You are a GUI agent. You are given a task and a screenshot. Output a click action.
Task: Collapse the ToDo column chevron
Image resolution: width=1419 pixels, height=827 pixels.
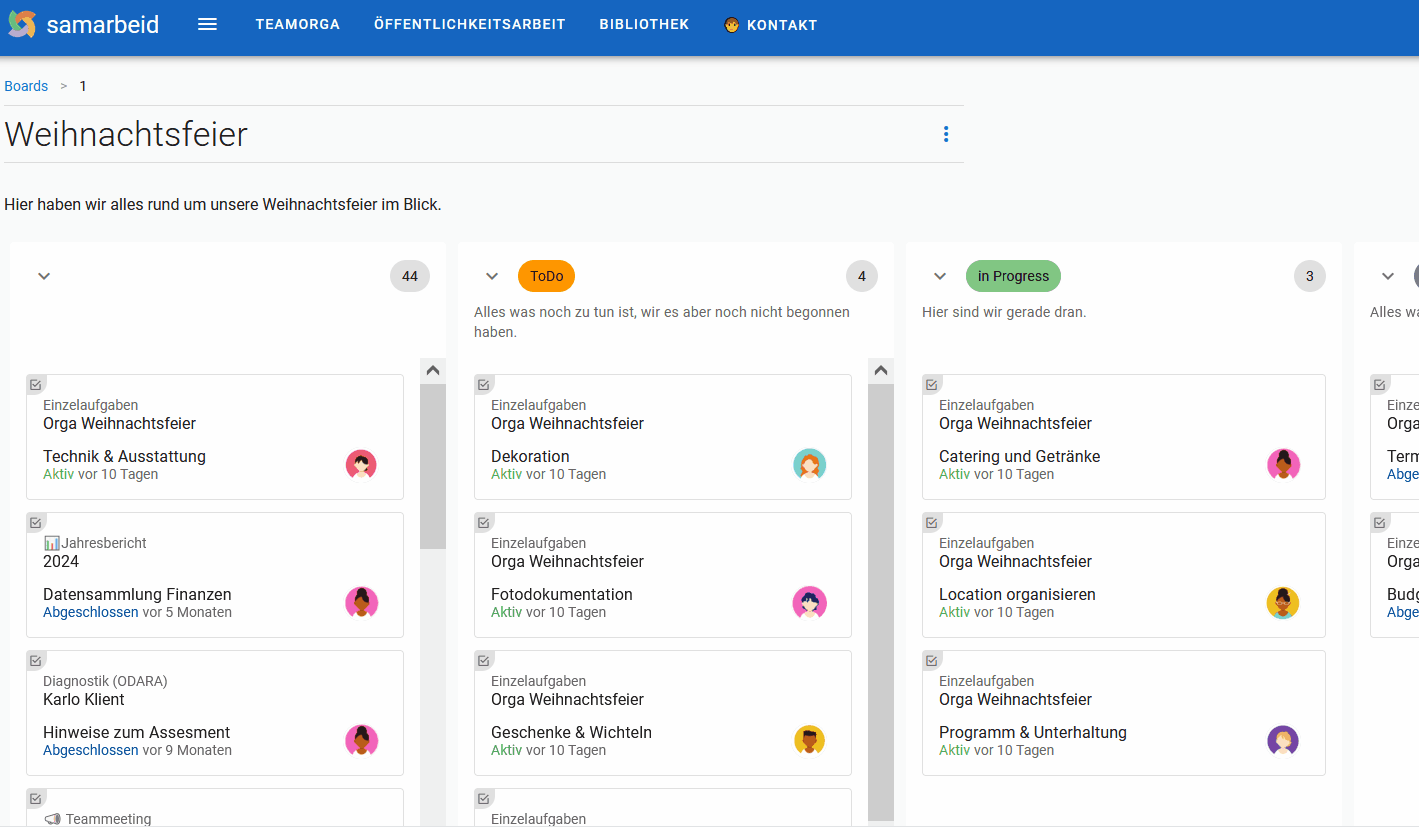point(492,276)
